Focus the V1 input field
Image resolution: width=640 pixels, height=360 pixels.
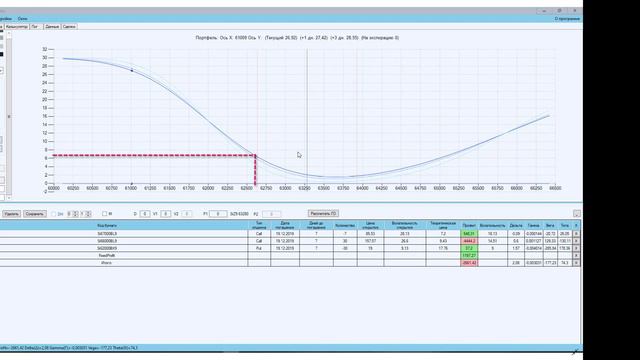coord(165,214)
